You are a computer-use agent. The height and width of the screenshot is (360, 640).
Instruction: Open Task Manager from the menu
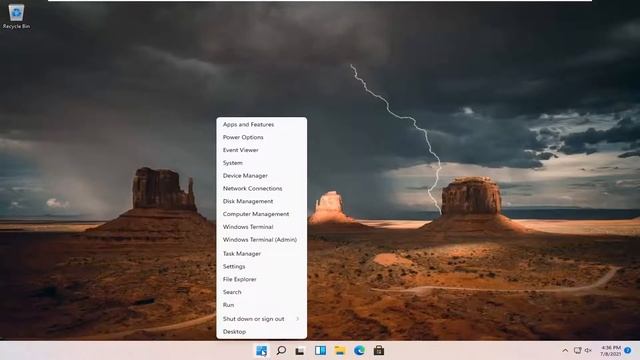[x=262, y=253]
